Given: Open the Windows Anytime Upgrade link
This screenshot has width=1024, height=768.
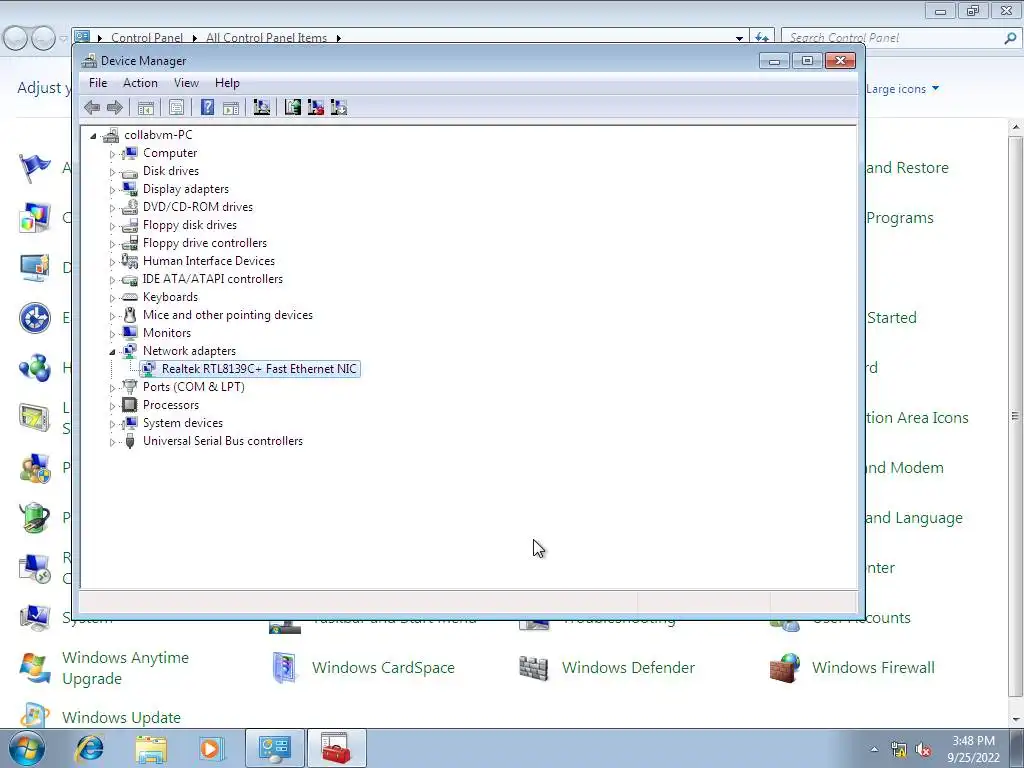Looking at the screenshot, I should (125, 668).
